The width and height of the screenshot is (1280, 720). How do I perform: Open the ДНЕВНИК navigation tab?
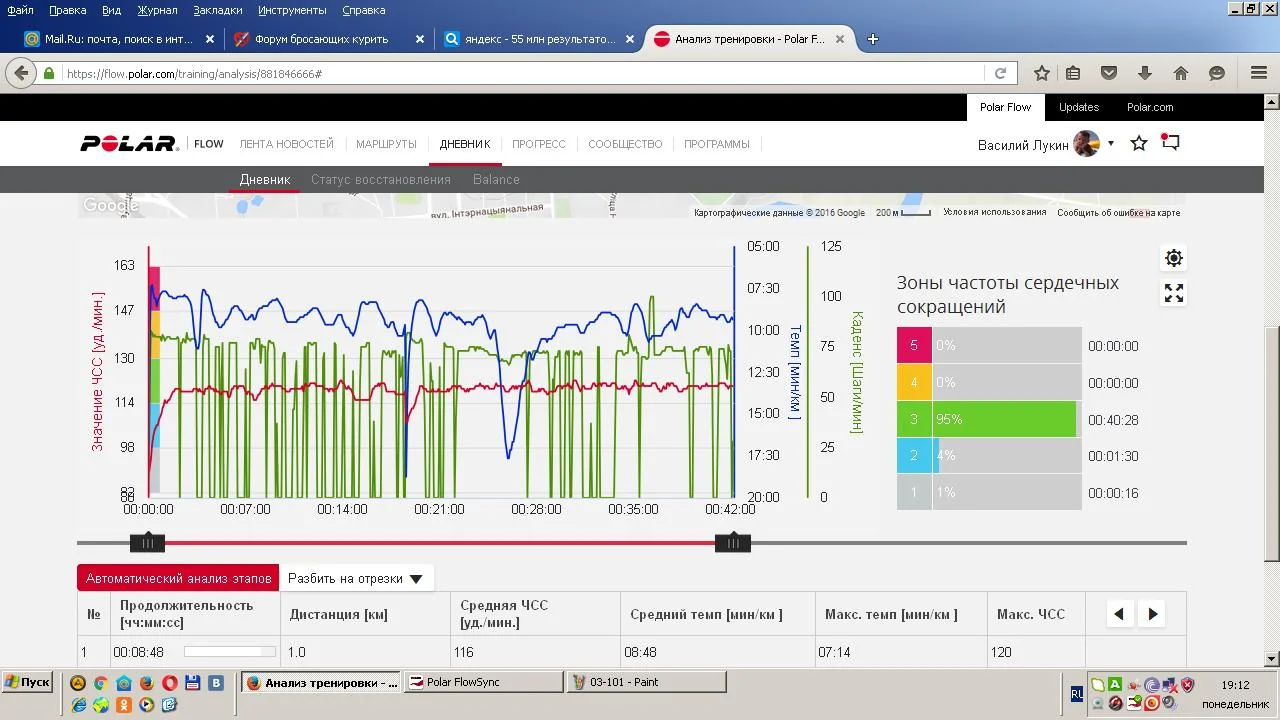tap(465, 144)
